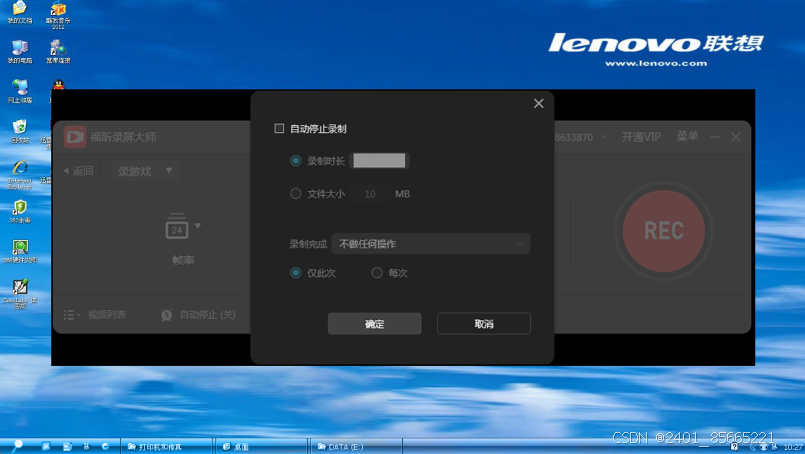Viewport: 805px width, 454px height.
Task: Expand hidden tray icons chevron
Action: [x=752, y=447]
